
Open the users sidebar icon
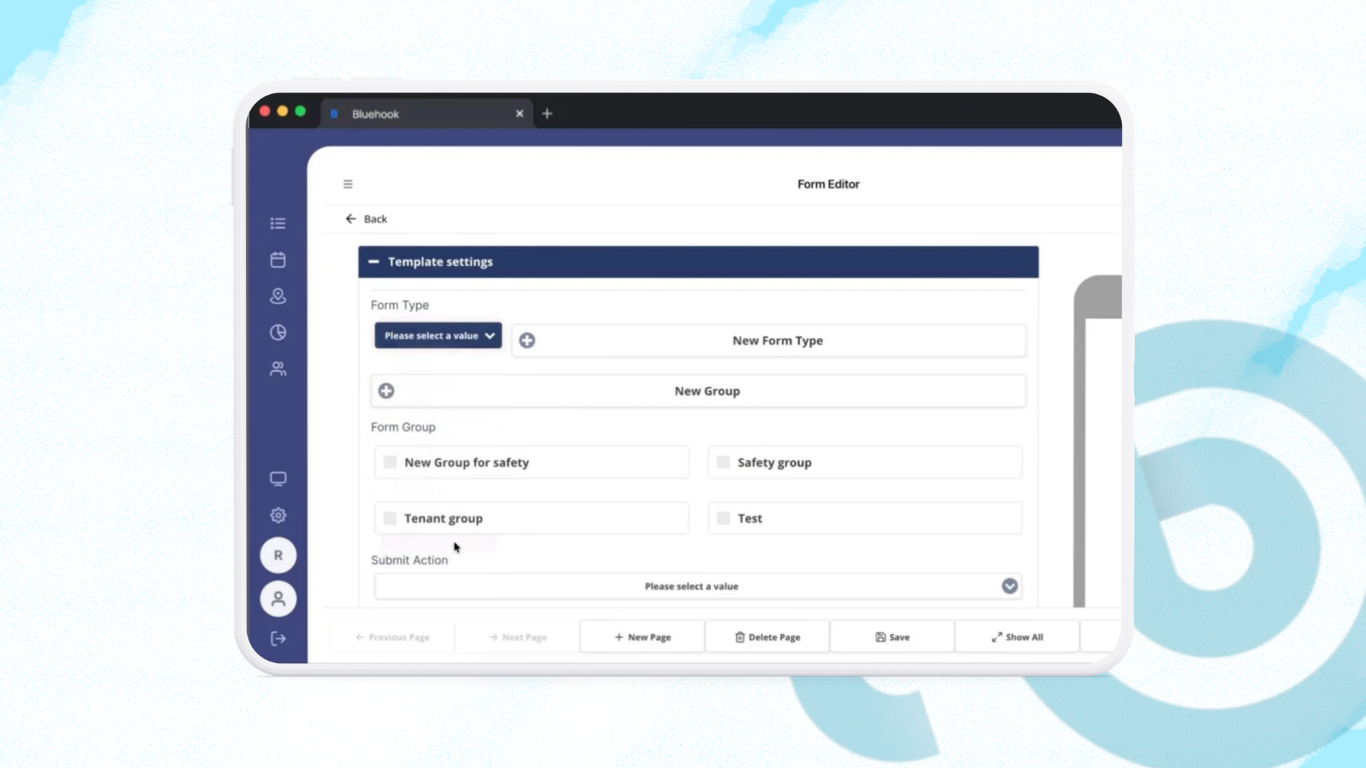[278, 369]
